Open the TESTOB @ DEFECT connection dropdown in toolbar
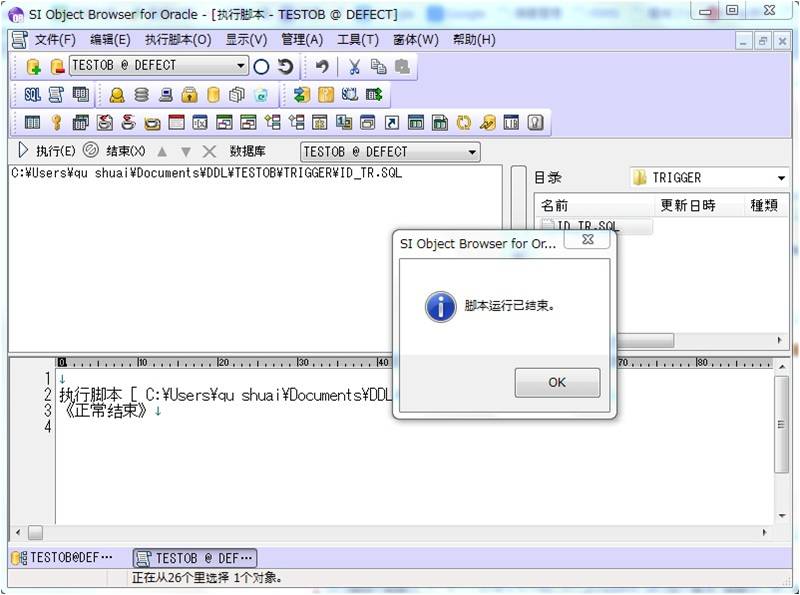The image size is (800, 595). (159, 65)
